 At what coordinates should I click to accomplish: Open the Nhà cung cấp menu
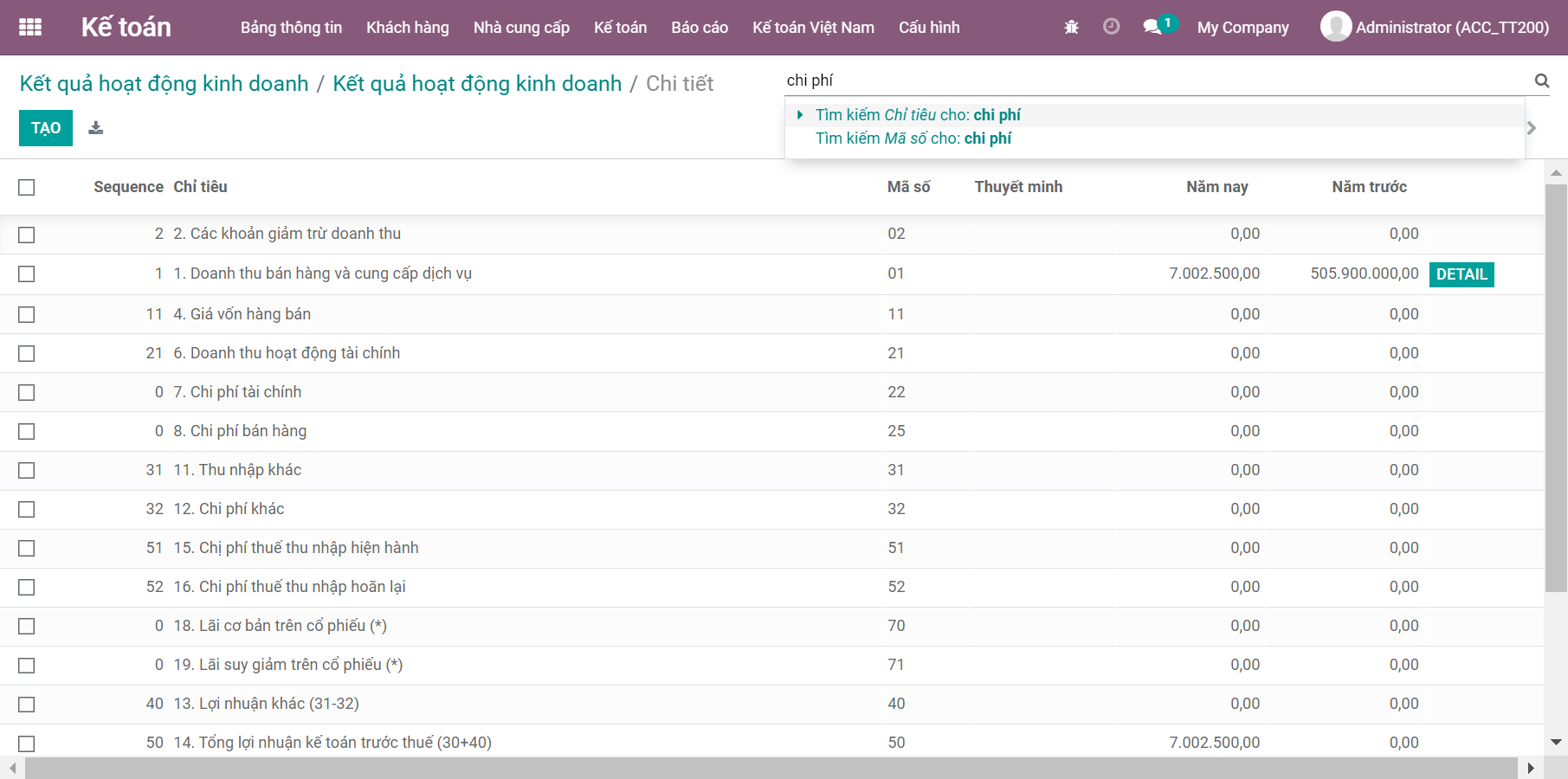[x=521, y=28]
